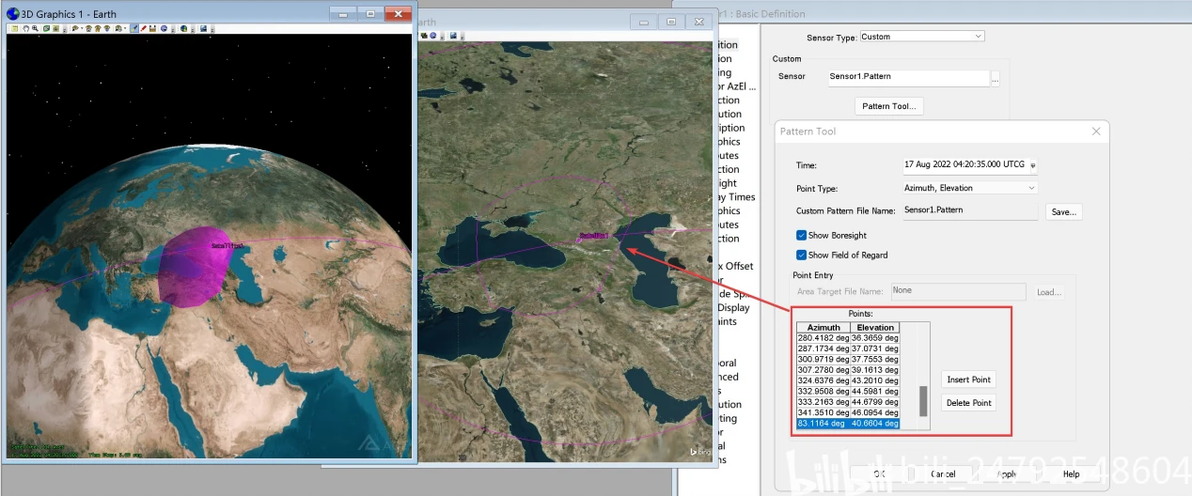The width and height of the screenshot is (1192, 496).
Task: Toggle the Show Field of Regard checkbox
Action: pyautogui.click(x=802, y=255)
